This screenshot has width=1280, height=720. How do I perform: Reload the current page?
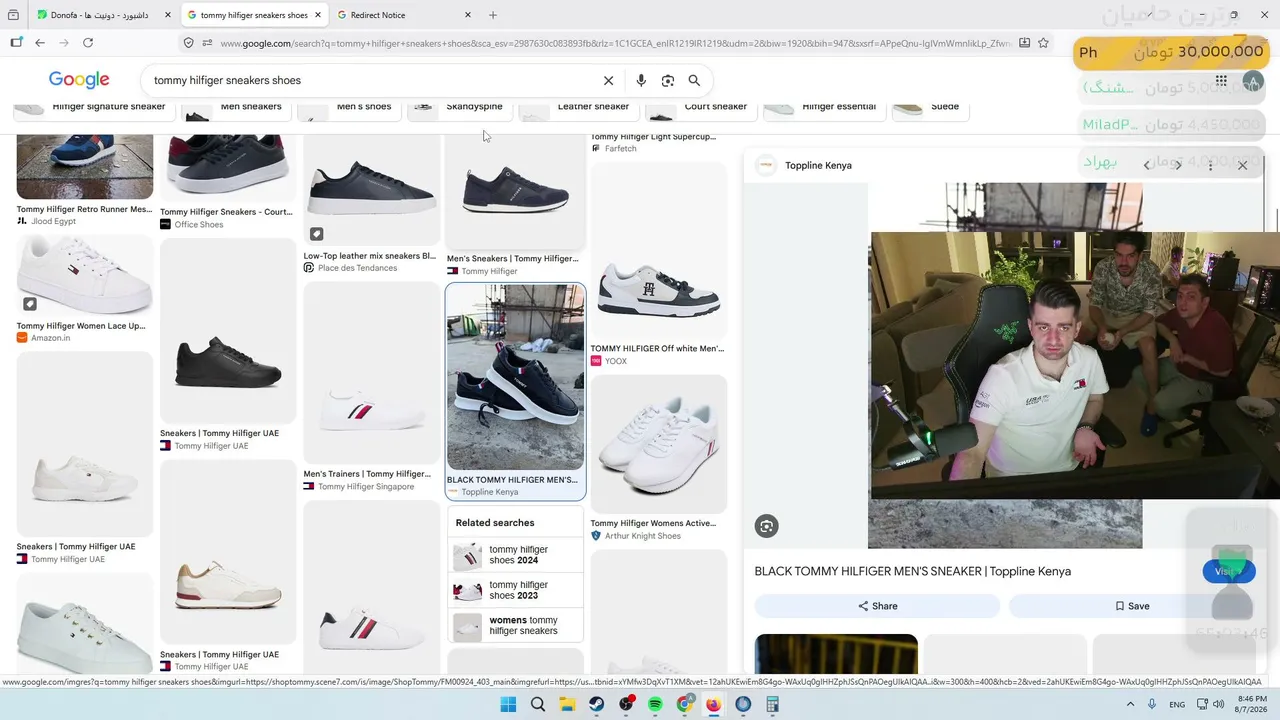coord(88,43)
